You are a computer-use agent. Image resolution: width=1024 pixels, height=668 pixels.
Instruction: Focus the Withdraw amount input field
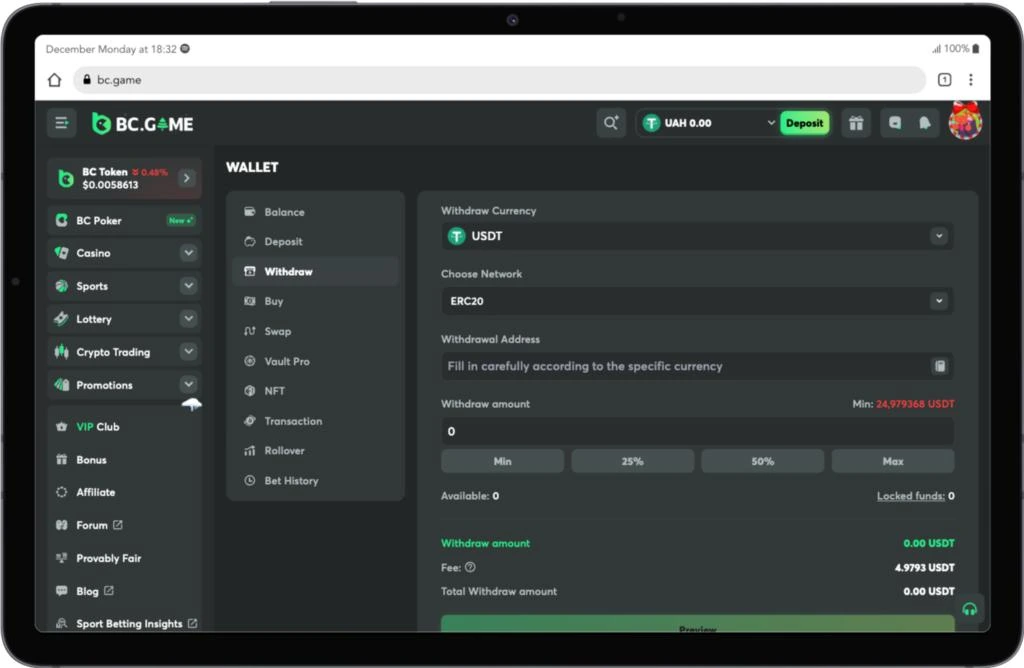click(x=697, y=432)
